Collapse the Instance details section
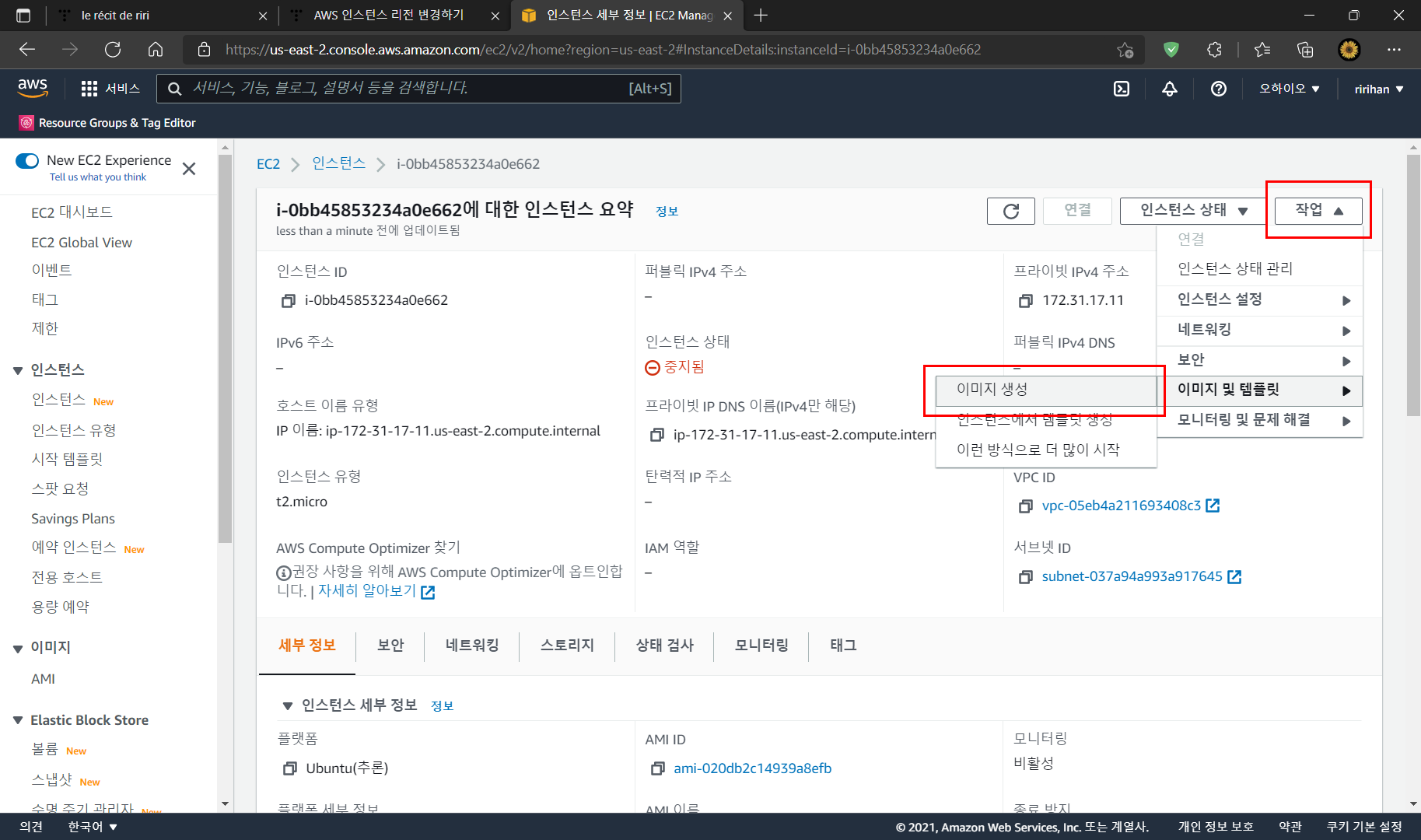1421x840 pixels. [287, 705]
